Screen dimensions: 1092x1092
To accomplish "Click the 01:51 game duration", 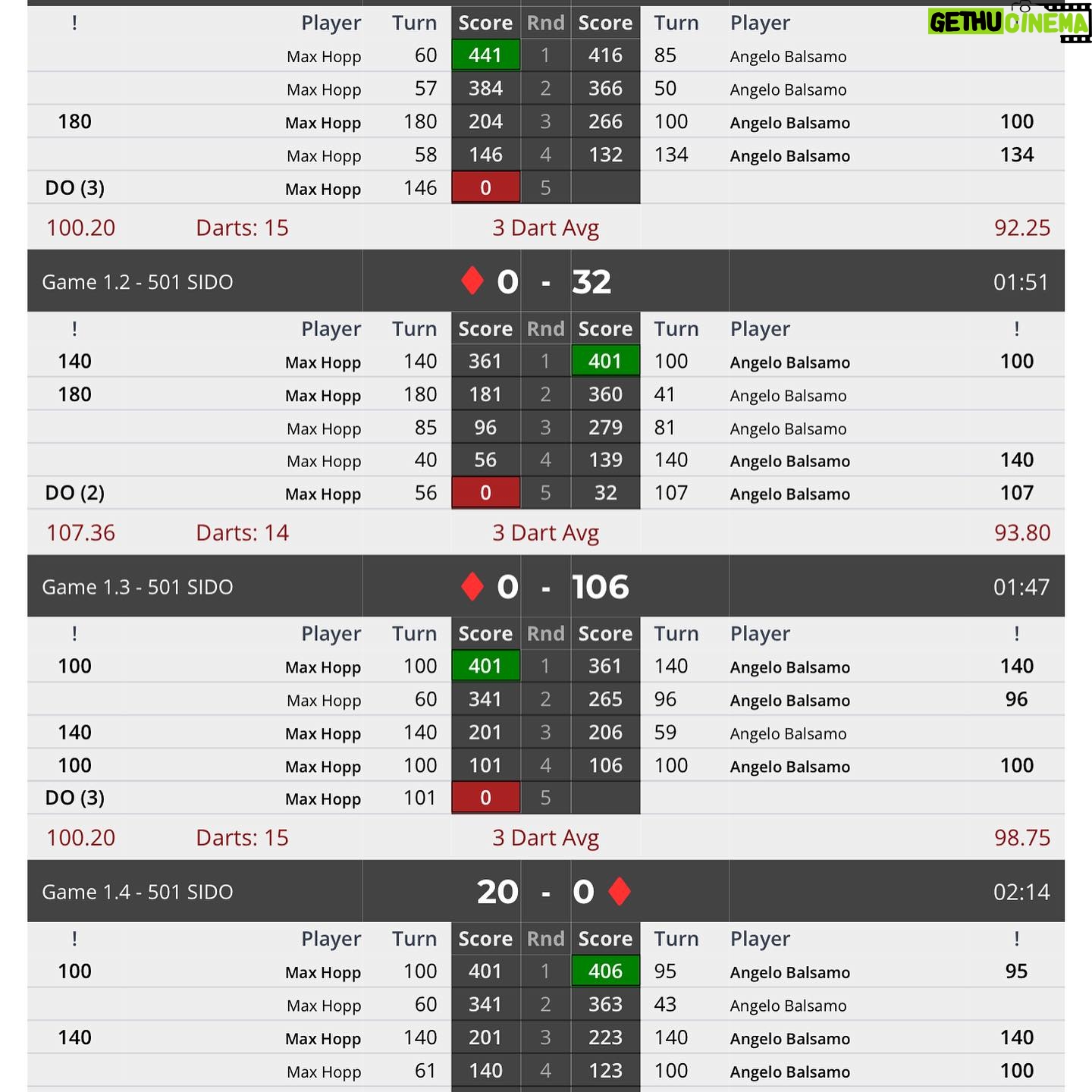I will [x=1021, y=282].
